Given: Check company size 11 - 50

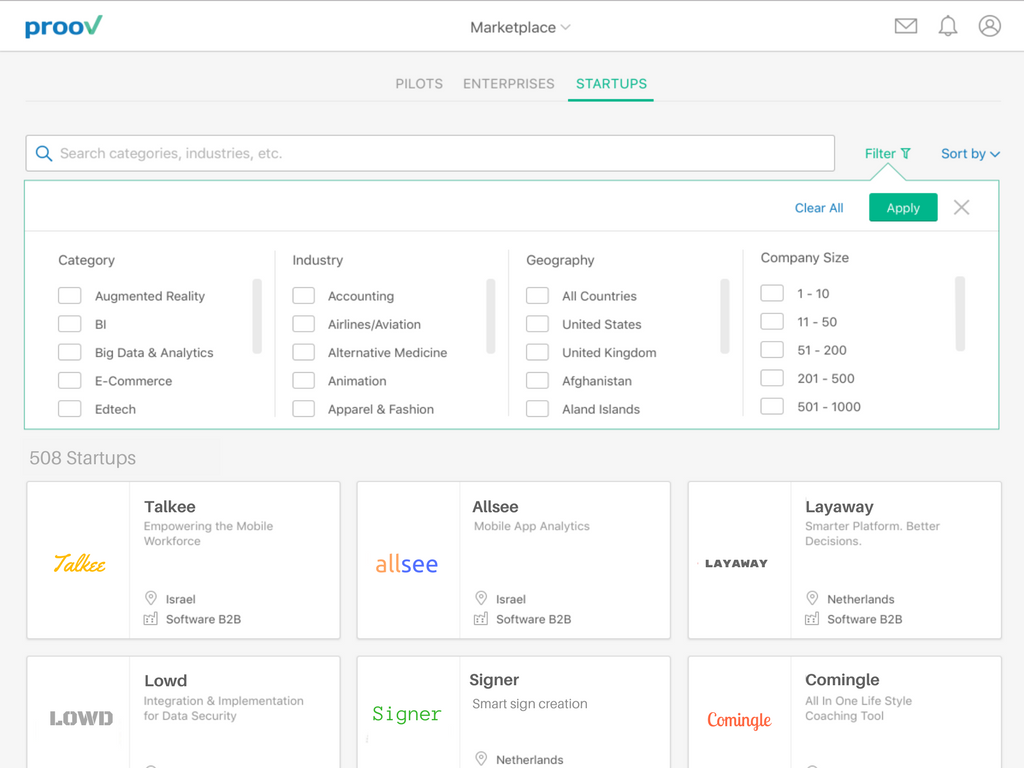Looking at the screenshot, I should click(x=772, y=321).
